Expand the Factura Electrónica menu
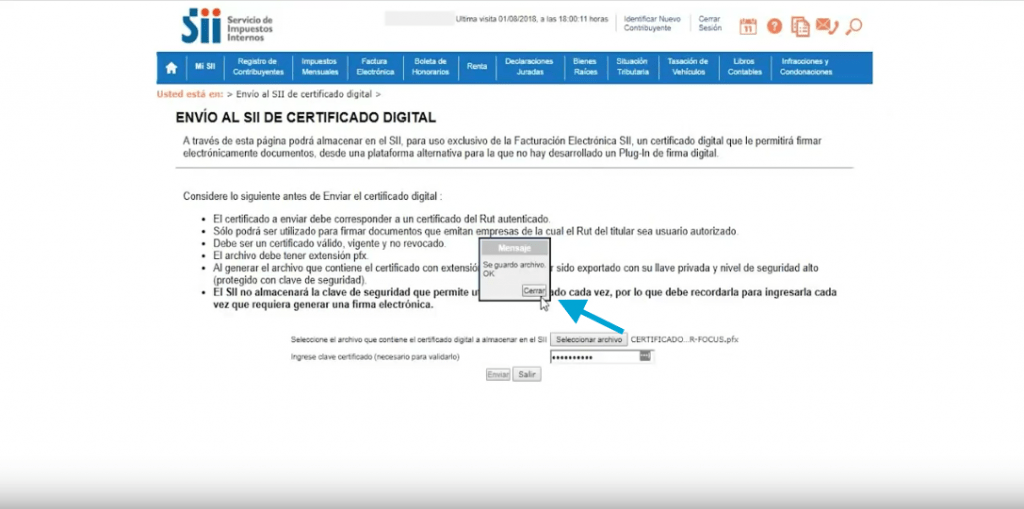The height and width of the screenshot is (509, 1024). pyautogui.click(x=375, y=67)
